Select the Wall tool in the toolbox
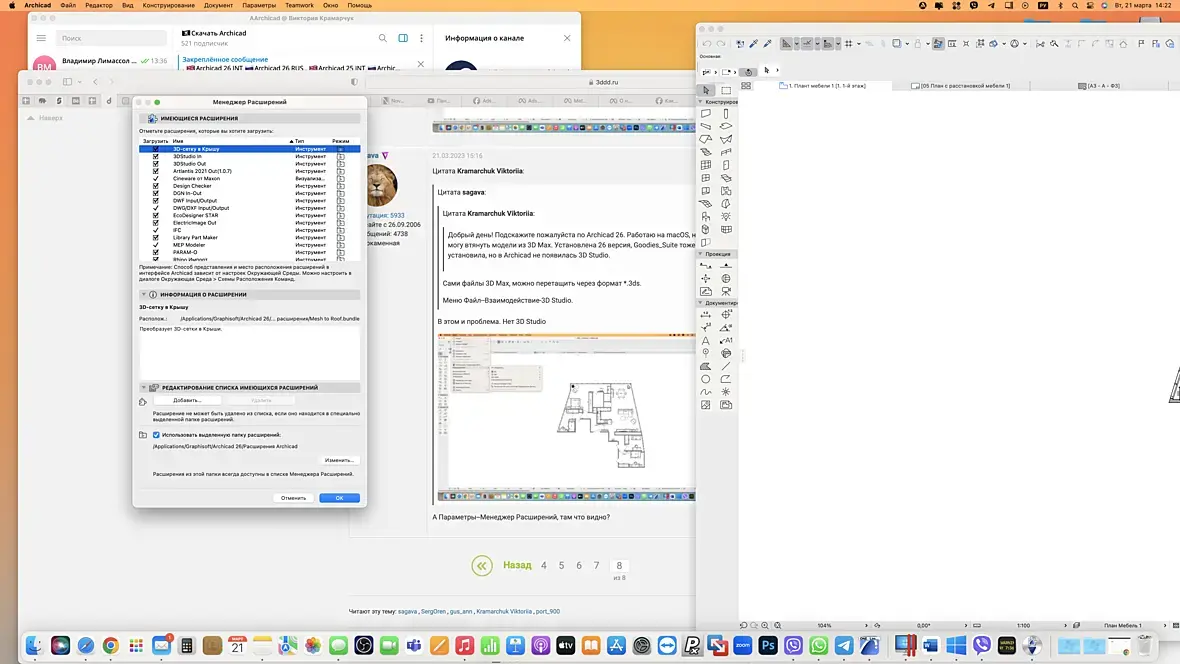The height and width of the screenshot is (664, 1180). [x=706, y=114]
